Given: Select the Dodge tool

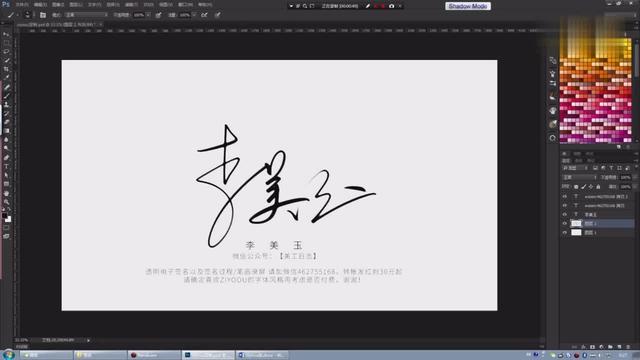Looking at the screenshot, I should pyautogui.click(x=6, y=149).
